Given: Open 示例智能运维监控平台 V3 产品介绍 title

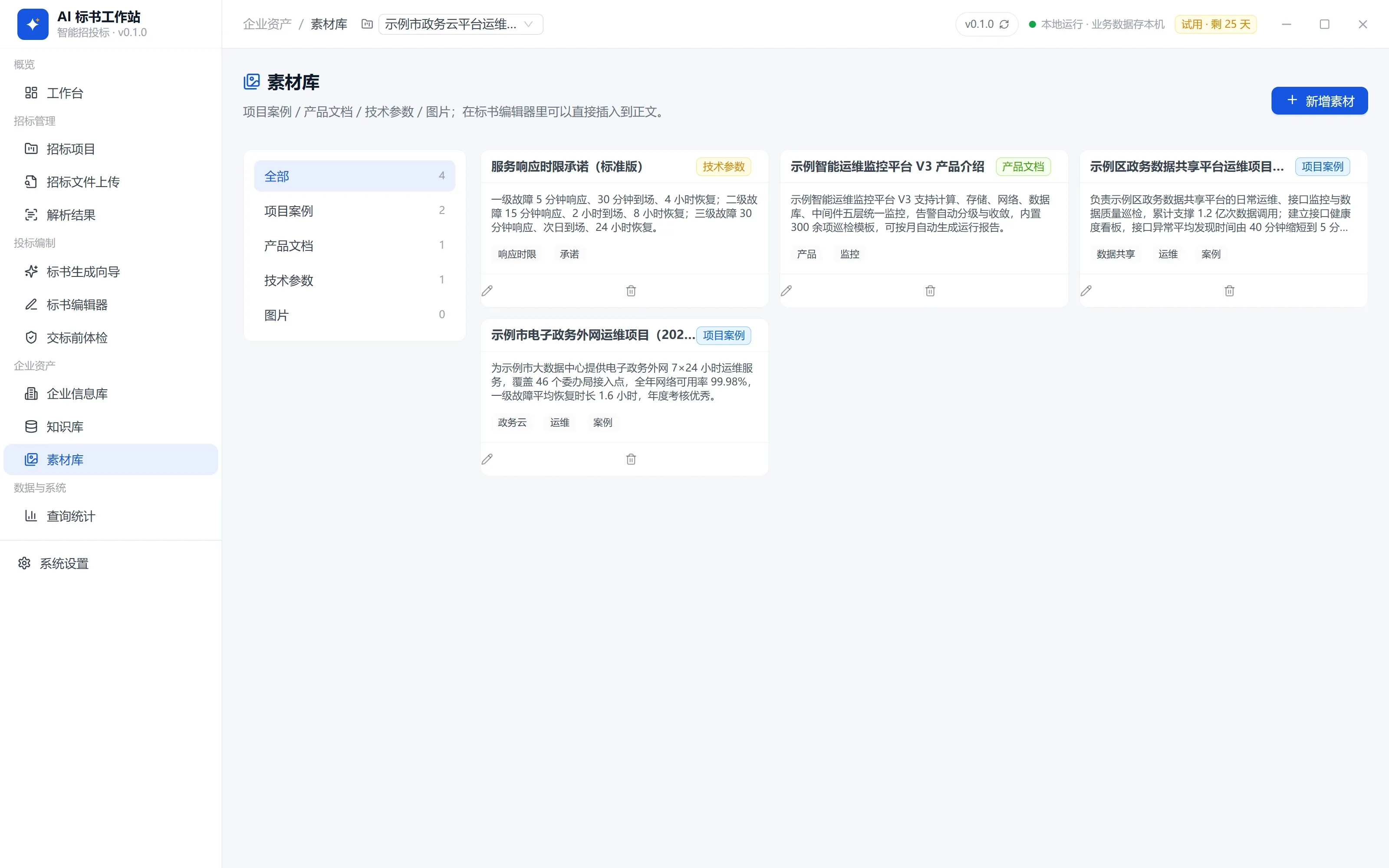Looking at the screenshot, I should click(887, 167).
